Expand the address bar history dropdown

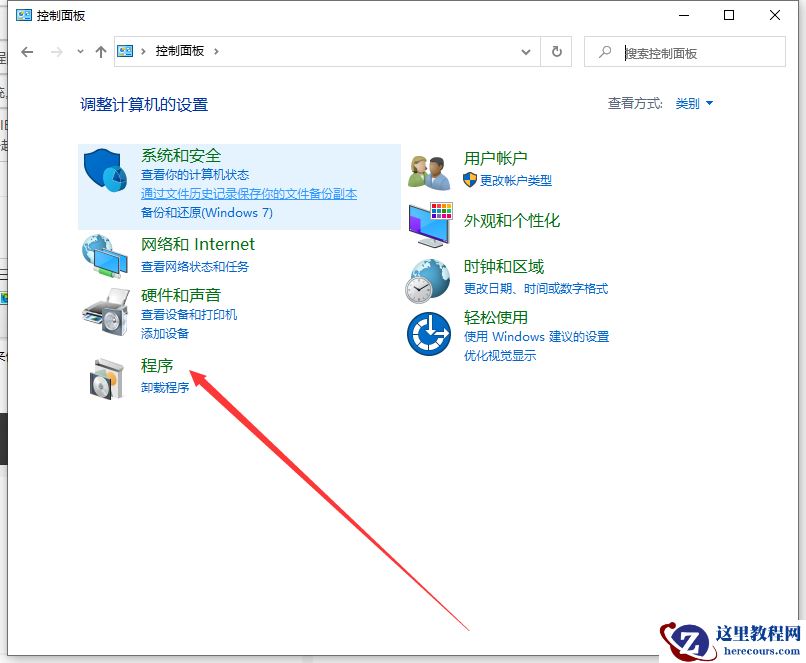coord(526,52)
